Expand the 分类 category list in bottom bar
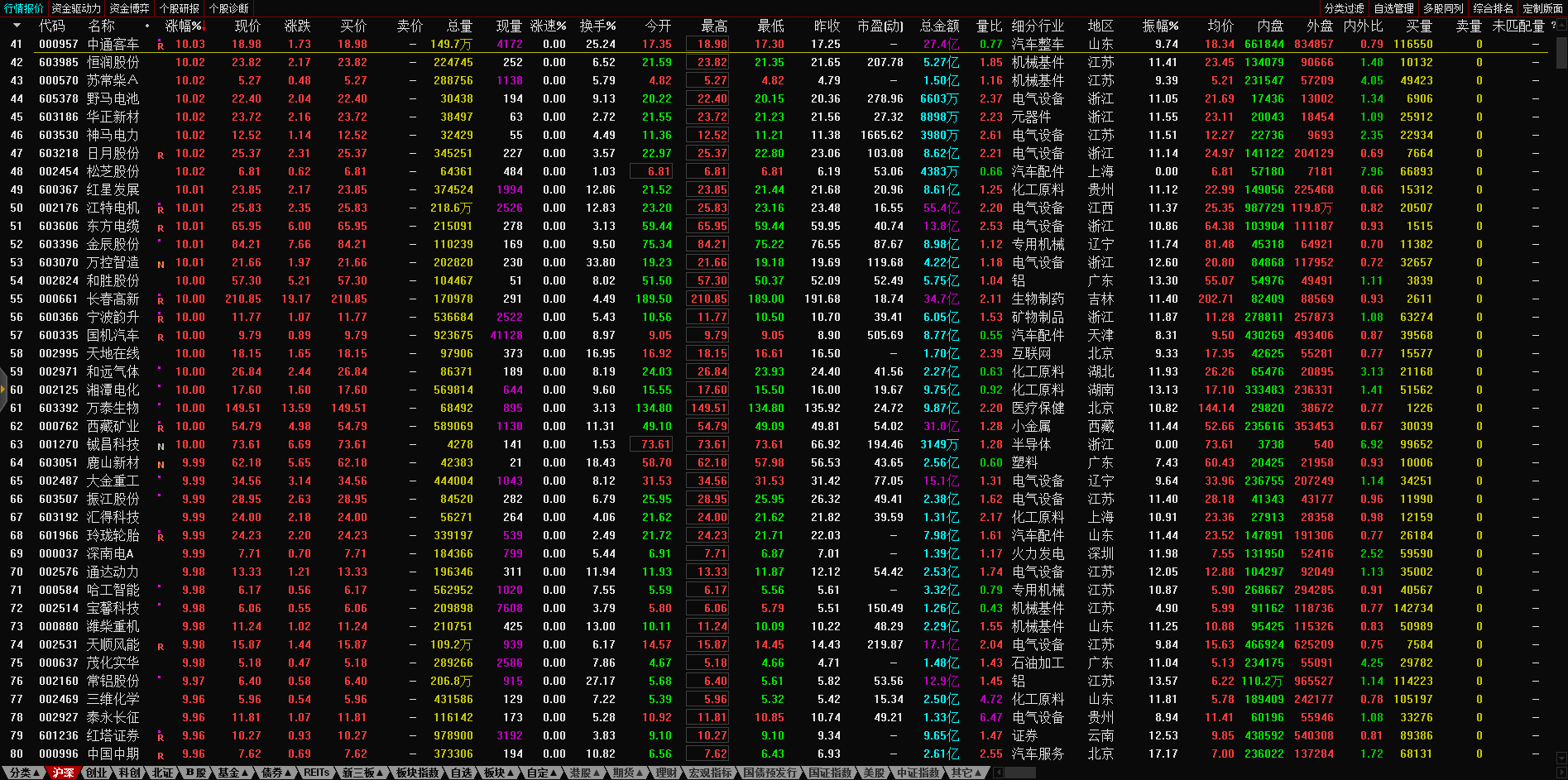The width and height of the screenshot is (1568, 780). pyautogui.click(x=25, y=773)
